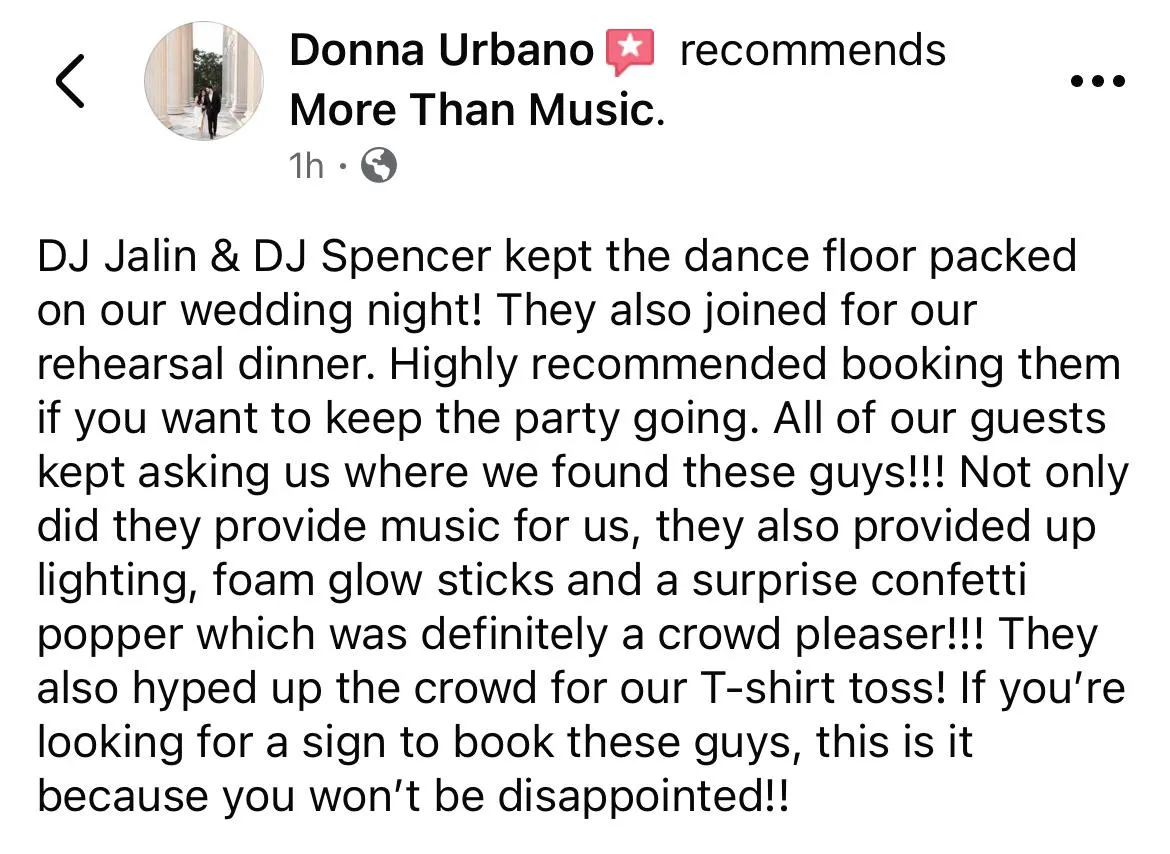Open the Donna Urbano profile name link
Screen dimensions: 1170x854
441,51
